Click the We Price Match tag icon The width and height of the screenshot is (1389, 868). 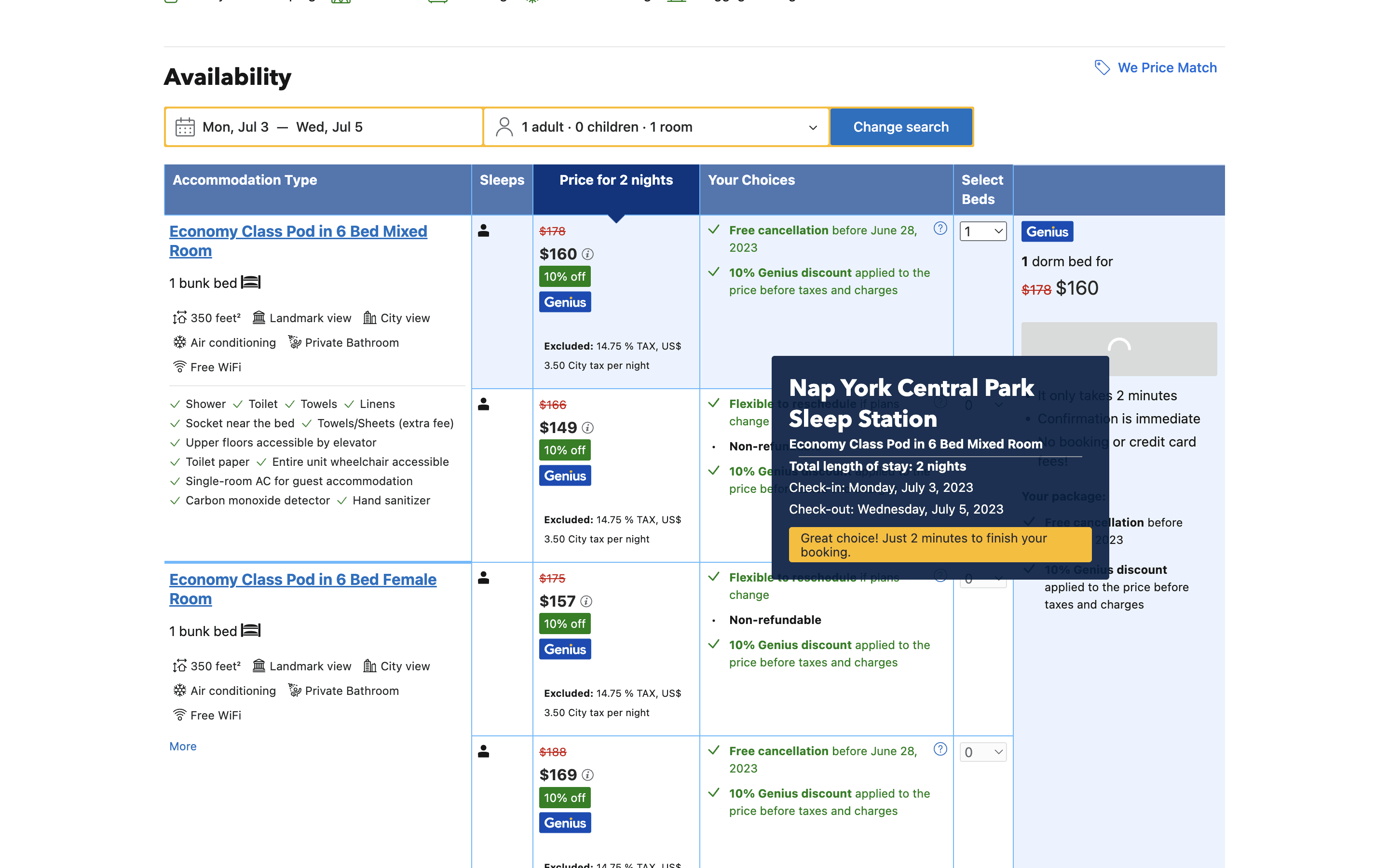[1102, 68]
